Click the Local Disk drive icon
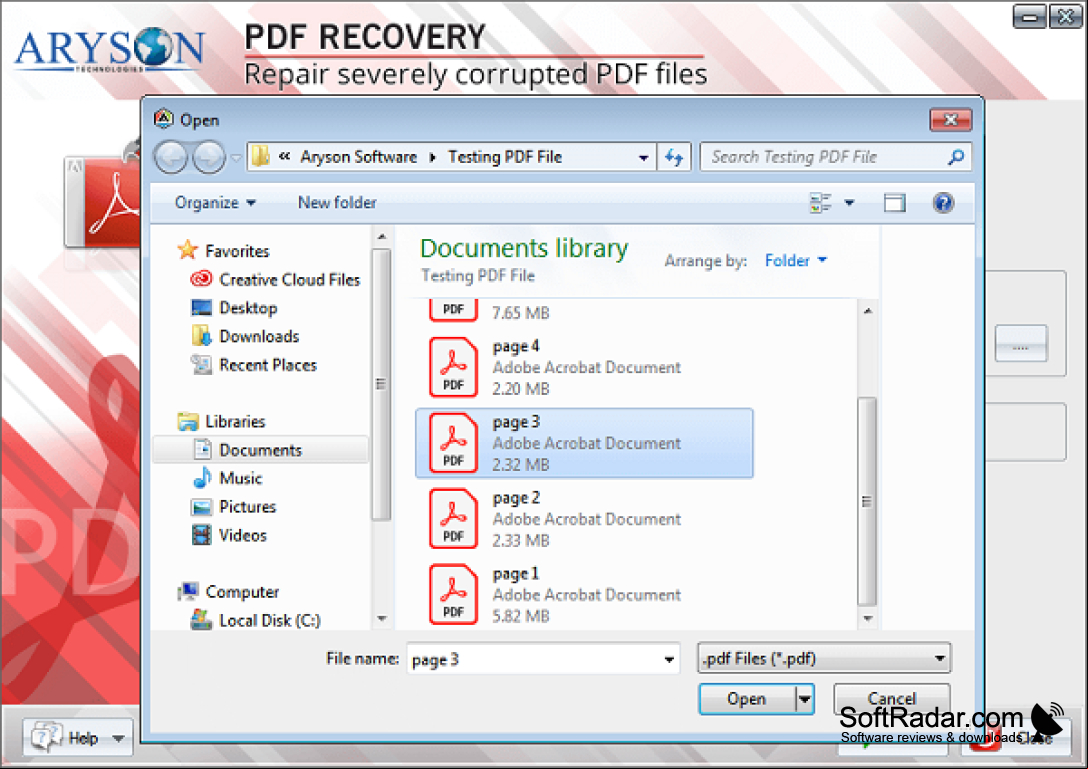Image resolution: width=1088 pixels, height=769 pixels. click(201, 620)
